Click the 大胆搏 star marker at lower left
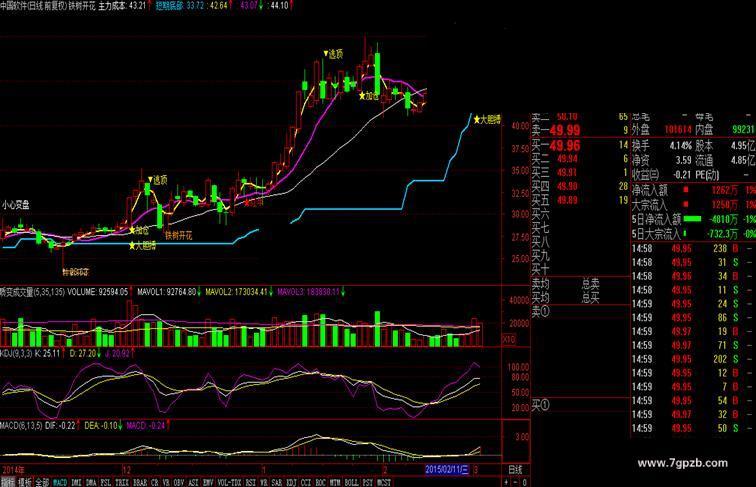Screen dimensions: 756x487 (142, 245)
